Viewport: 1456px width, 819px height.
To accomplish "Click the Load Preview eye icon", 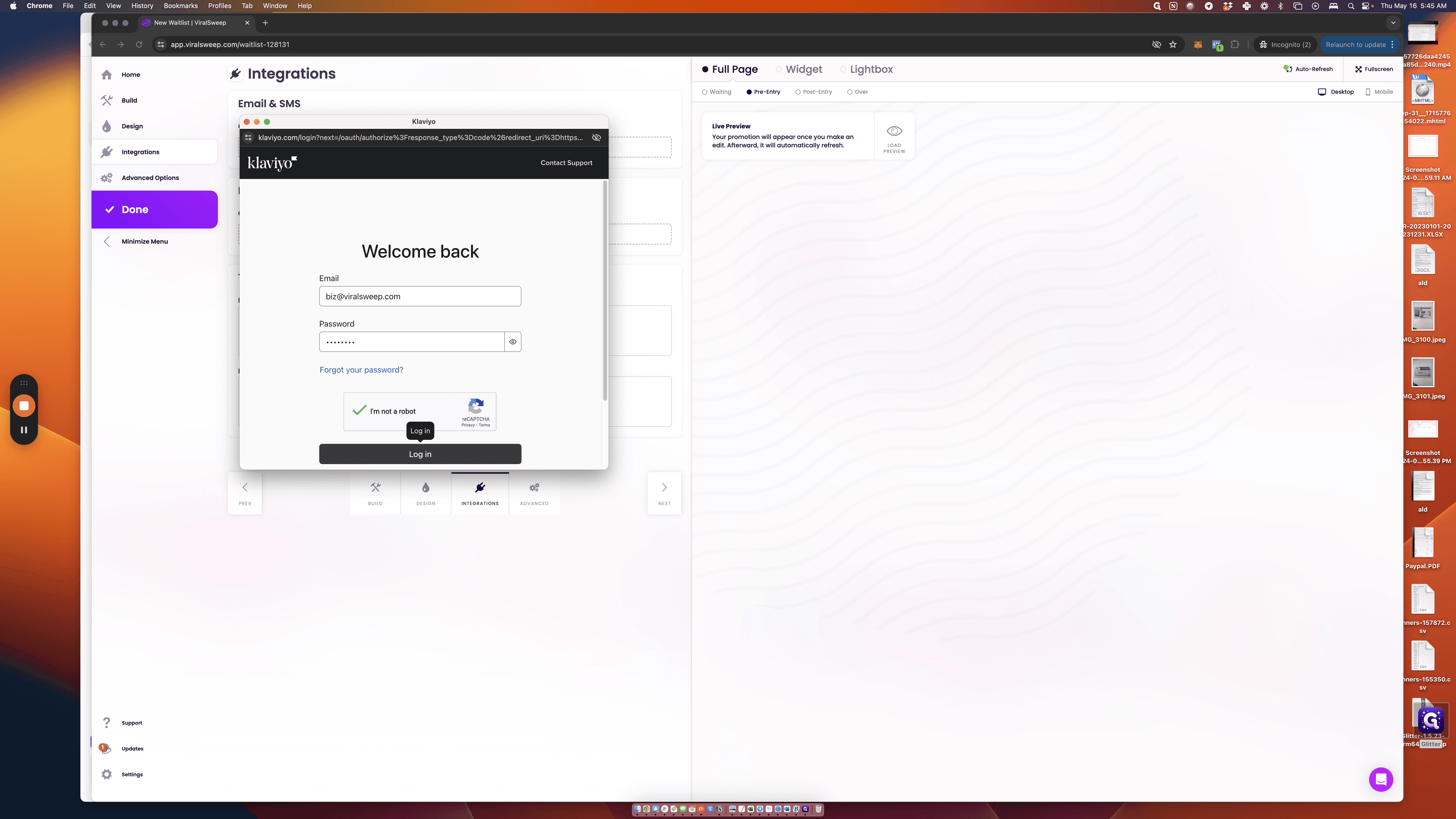I will pyautogui.click(x=894, y=131).
